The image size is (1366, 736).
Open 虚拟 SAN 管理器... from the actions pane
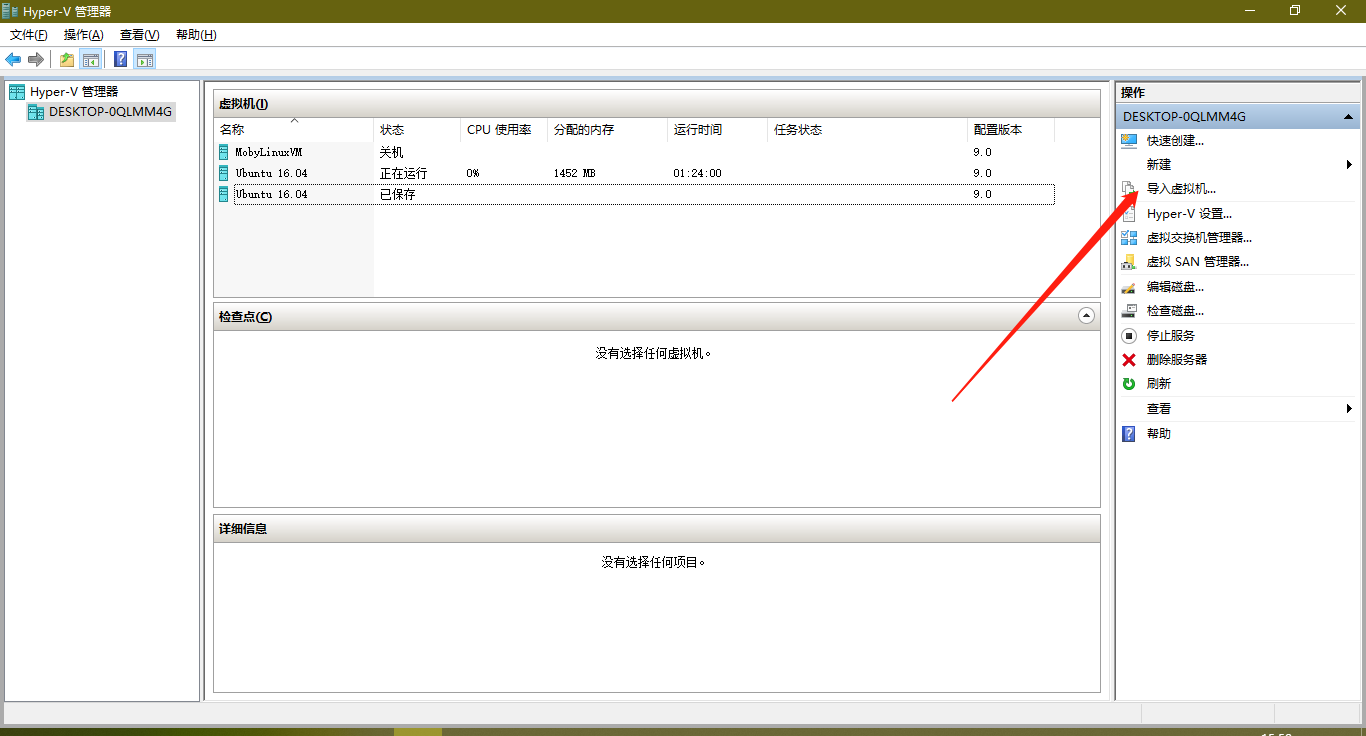[1198, 262]
